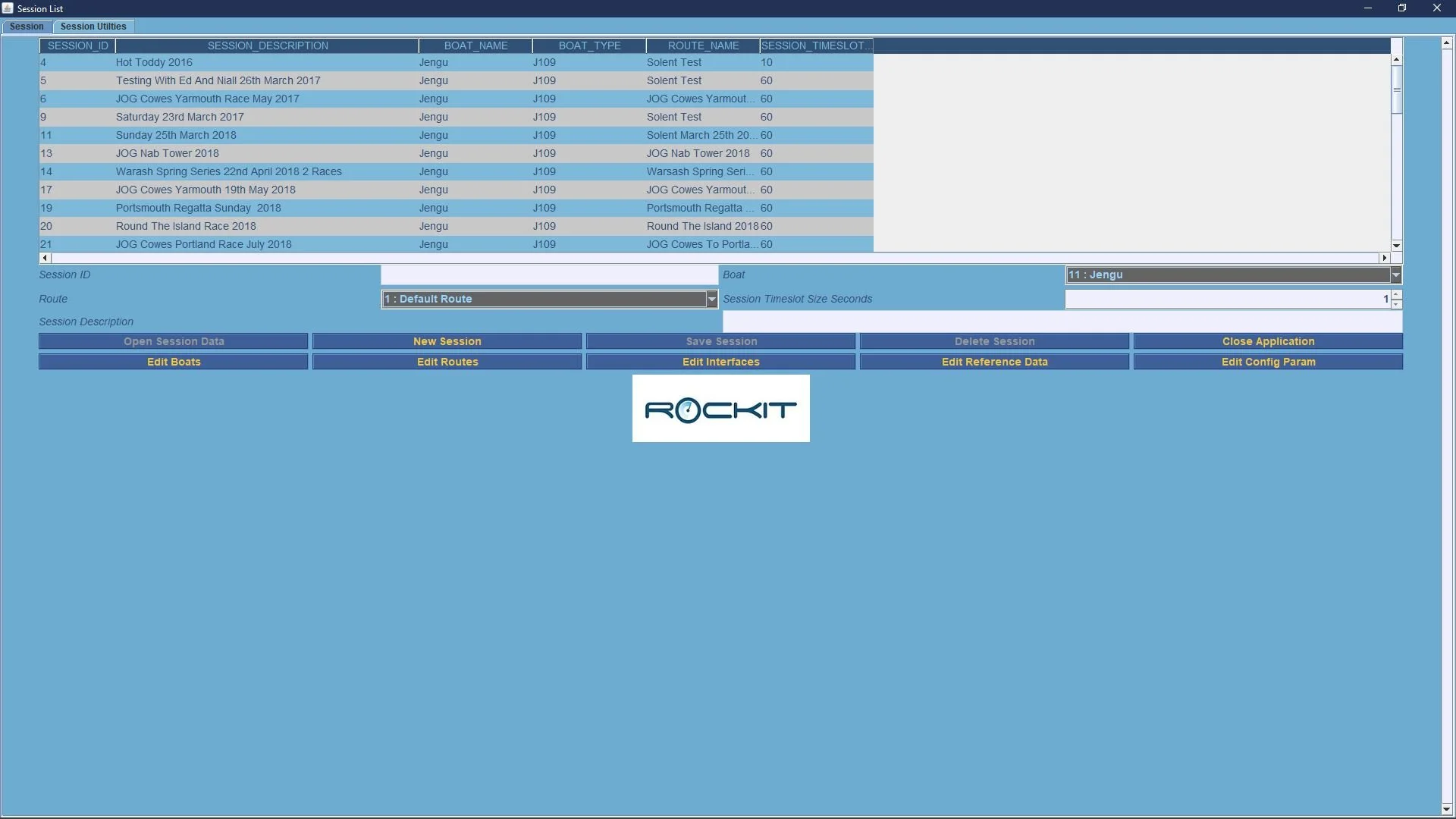Switch to the Session Utilities tab
Screen dimensions: 1456x819
(93, 27)
